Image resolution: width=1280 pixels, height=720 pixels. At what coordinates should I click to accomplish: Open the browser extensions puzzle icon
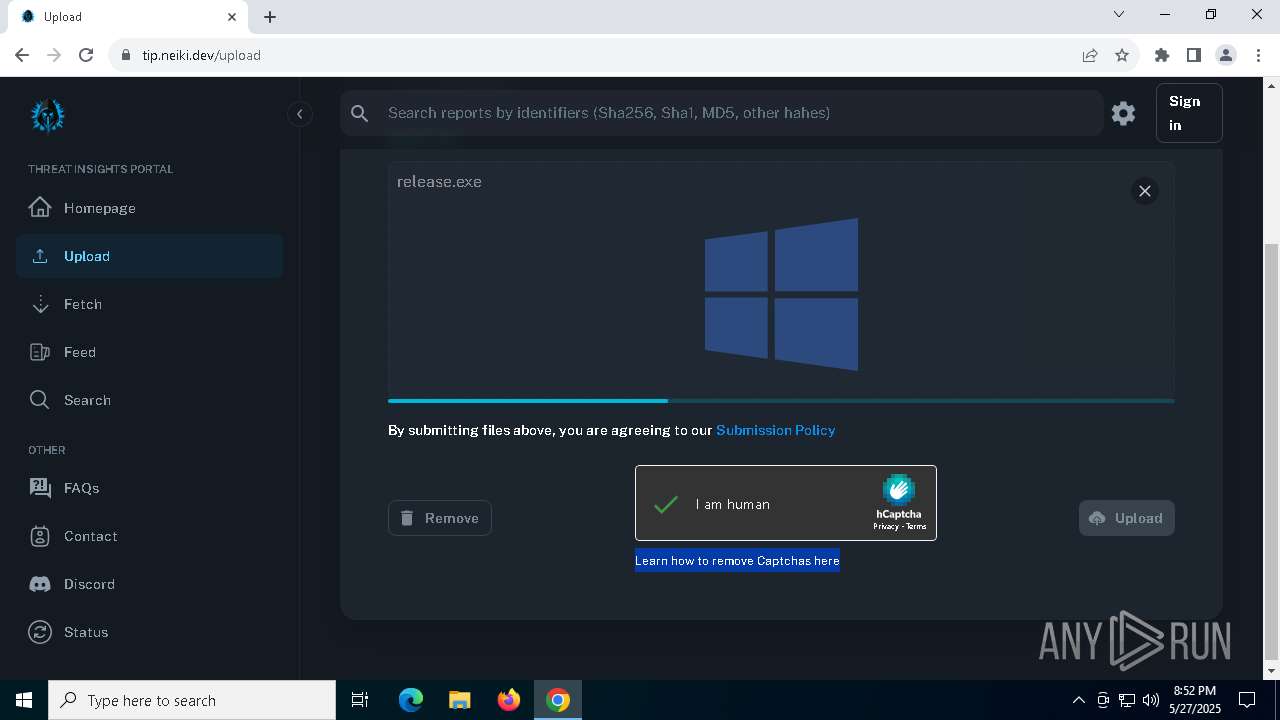pyautogui.click(x=1161, y=55)
